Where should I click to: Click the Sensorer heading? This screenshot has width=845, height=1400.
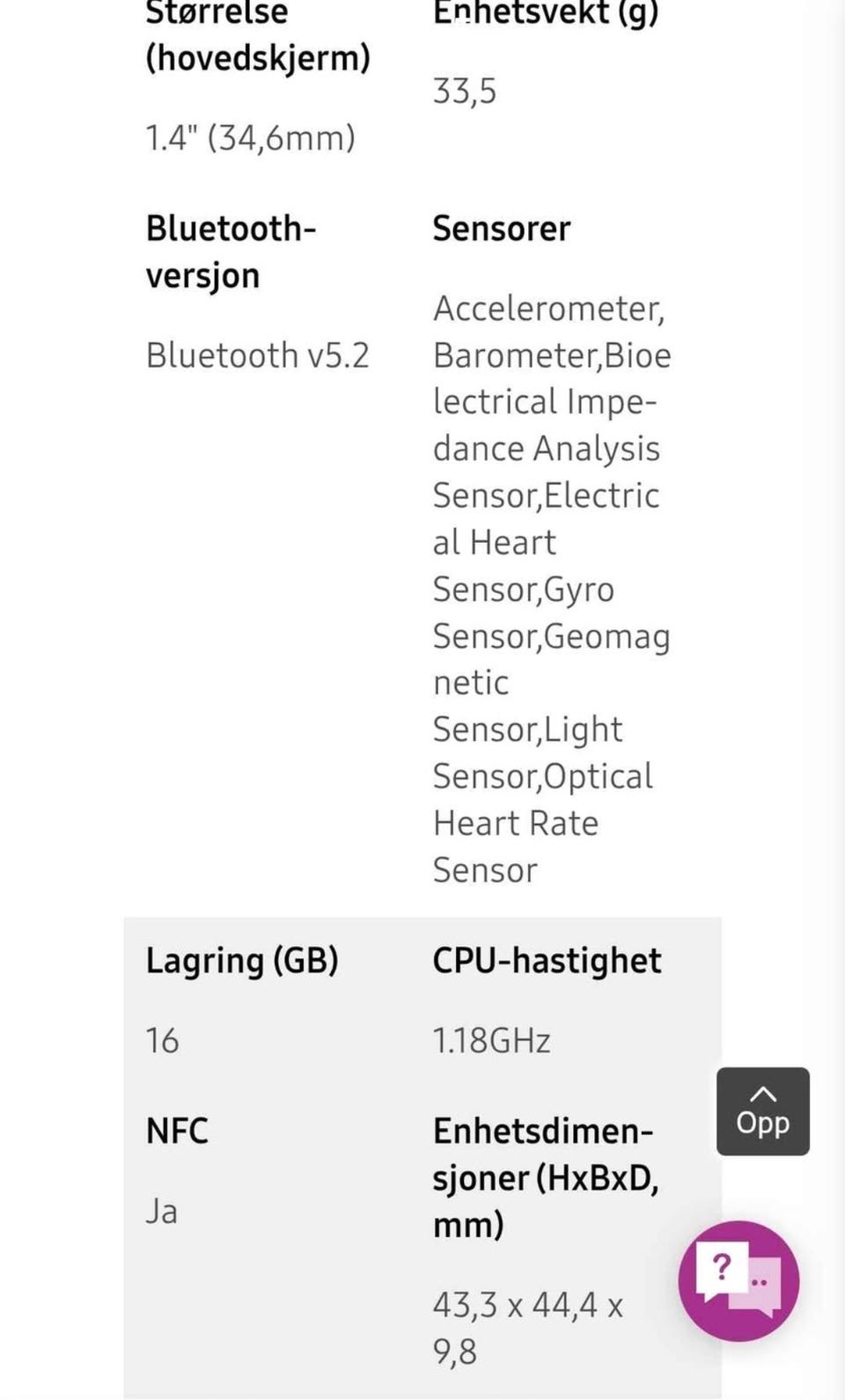point(501,229)
